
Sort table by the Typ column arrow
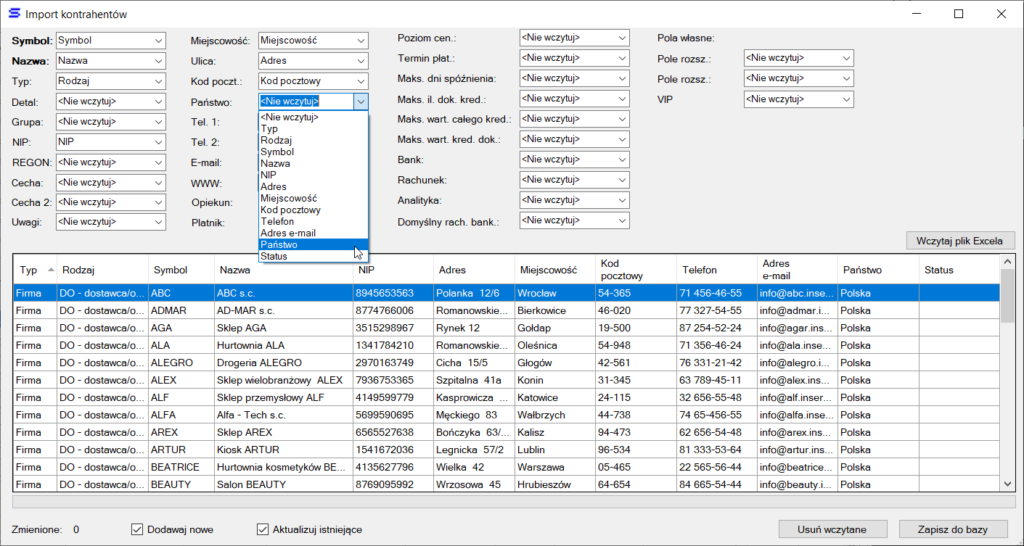pos(52,271)
